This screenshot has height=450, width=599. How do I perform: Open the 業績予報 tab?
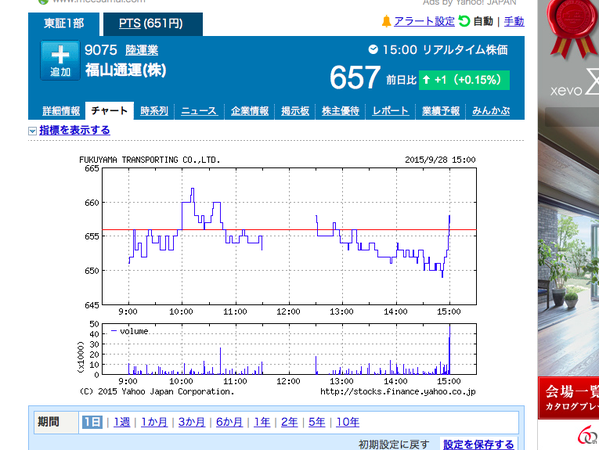pyautogui.click(x=441, y=111)
